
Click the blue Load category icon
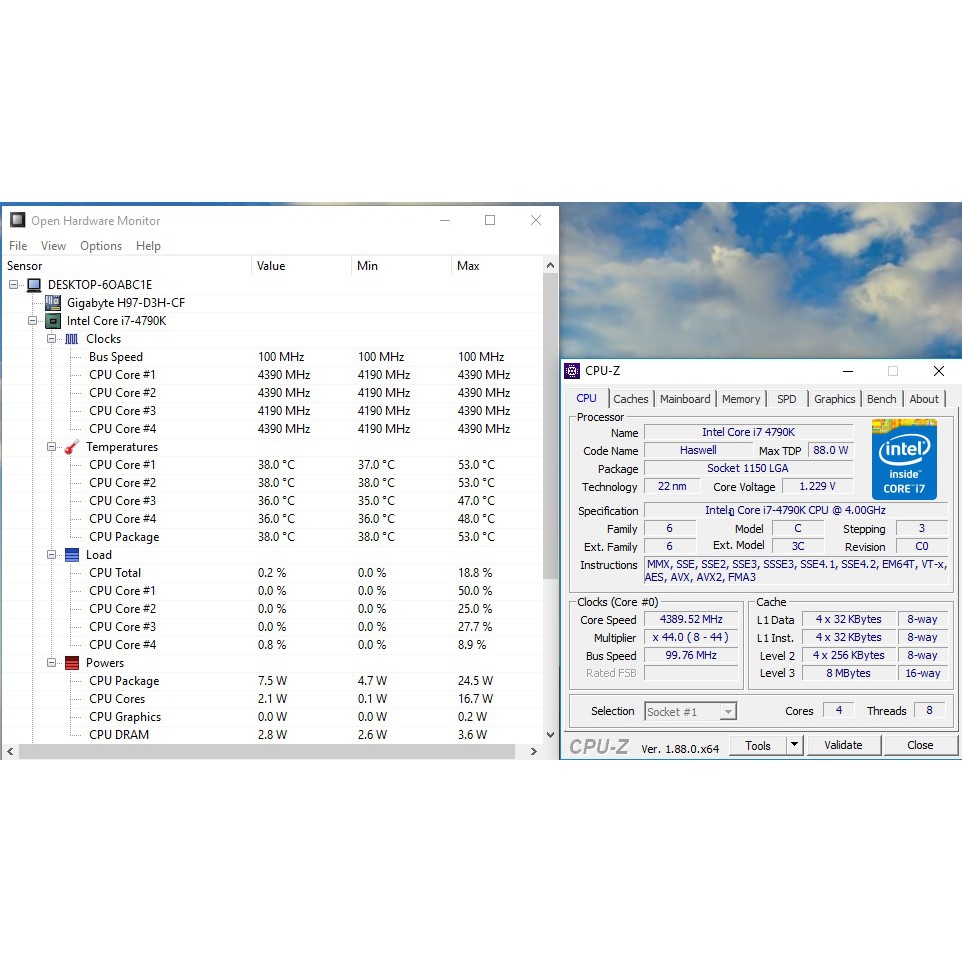click(x=72, y=555)
